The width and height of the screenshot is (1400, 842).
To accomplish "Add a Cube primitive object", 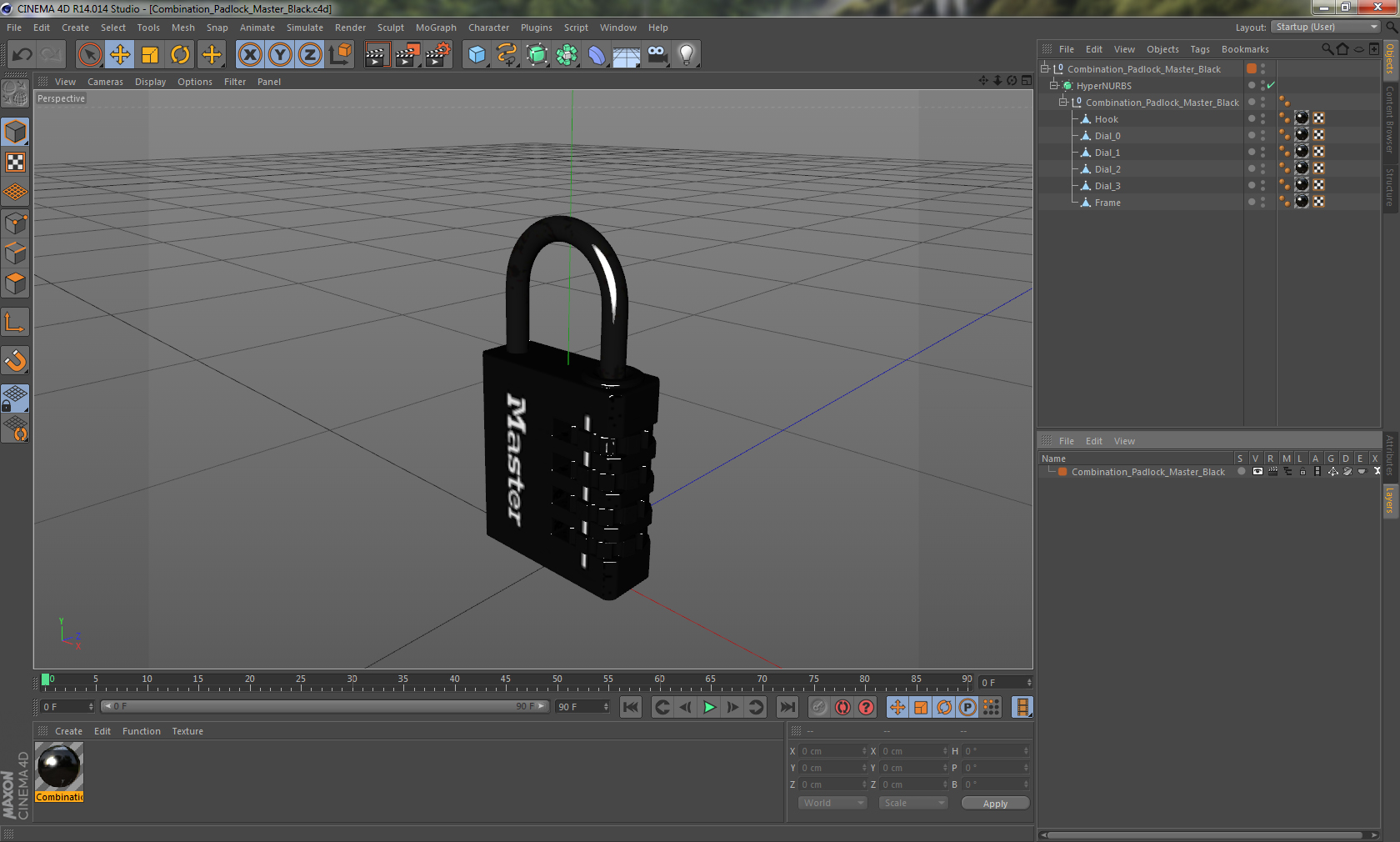I will coord(477,55).
